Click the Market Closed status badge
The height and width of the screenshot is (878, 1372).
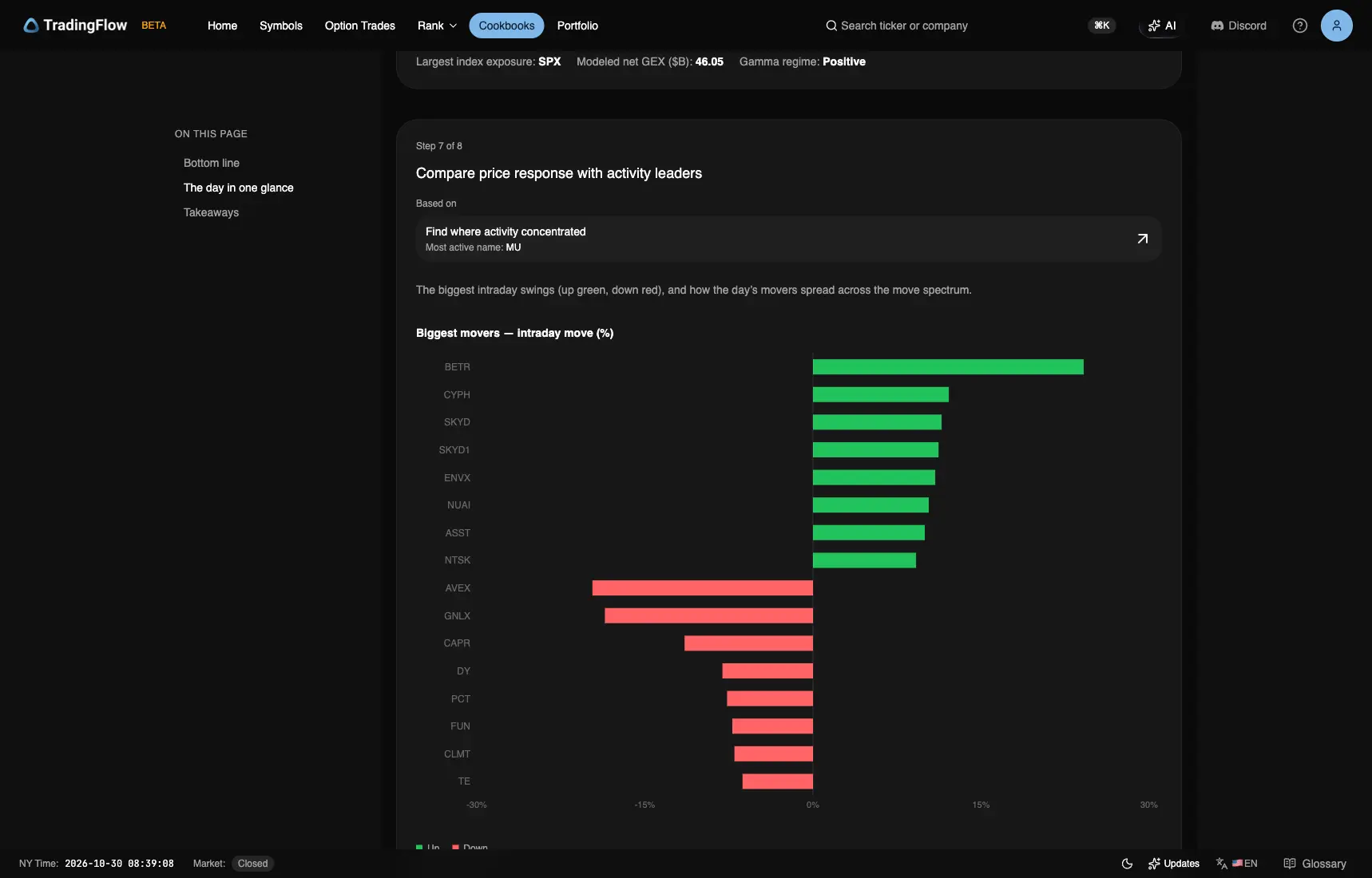coord(252,864)
